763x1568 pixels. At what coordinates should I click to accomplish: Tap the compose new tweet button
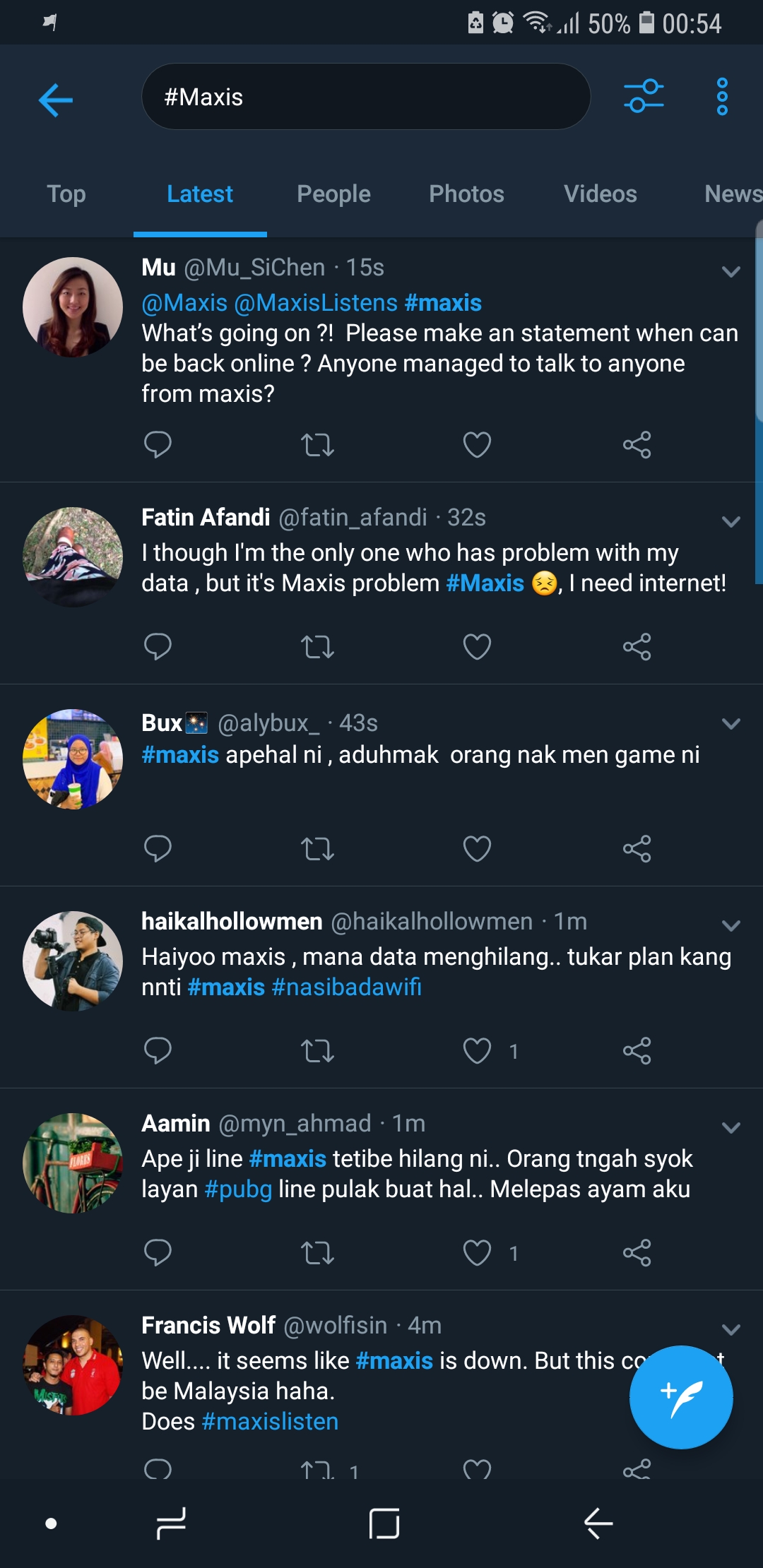pyautogui.click(x=680, y=1396)
